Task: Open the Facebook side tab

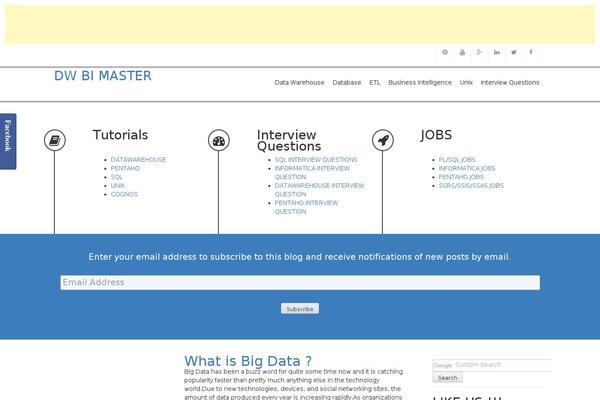Action: [x=8, y=141]
